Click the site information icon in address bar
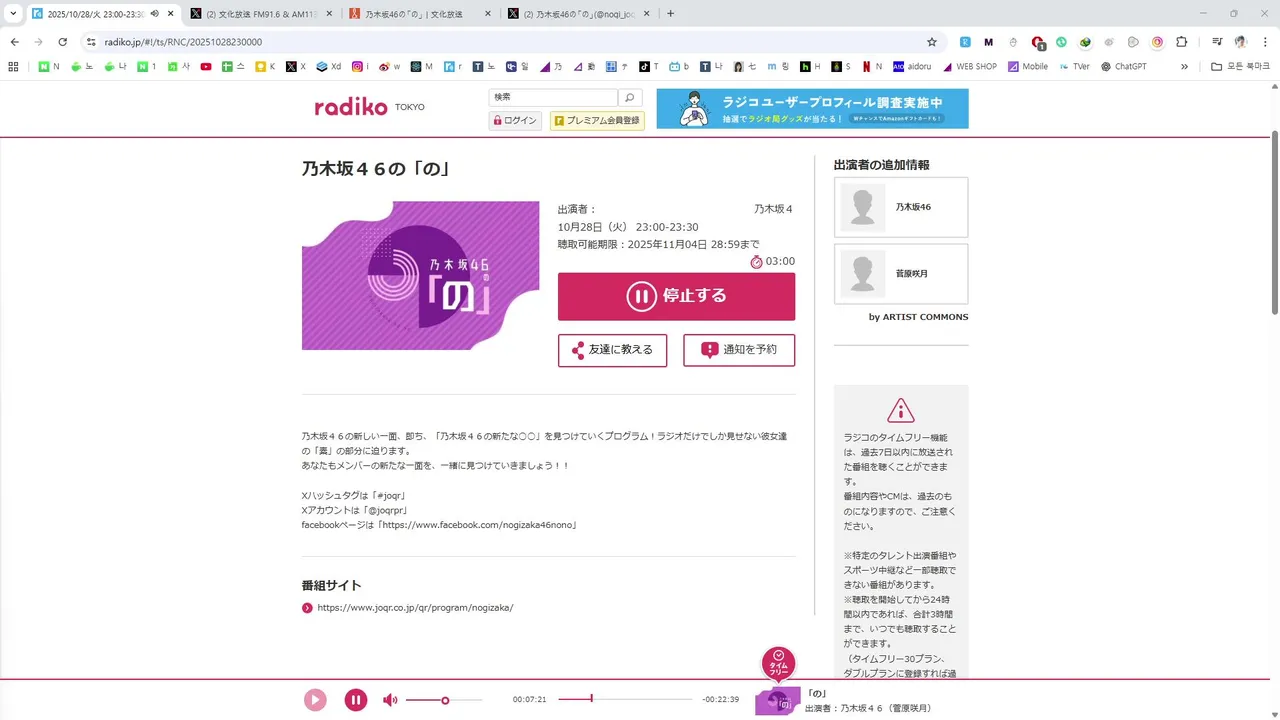Screen dimensions: 1280x720 click(x=91, y=42)
